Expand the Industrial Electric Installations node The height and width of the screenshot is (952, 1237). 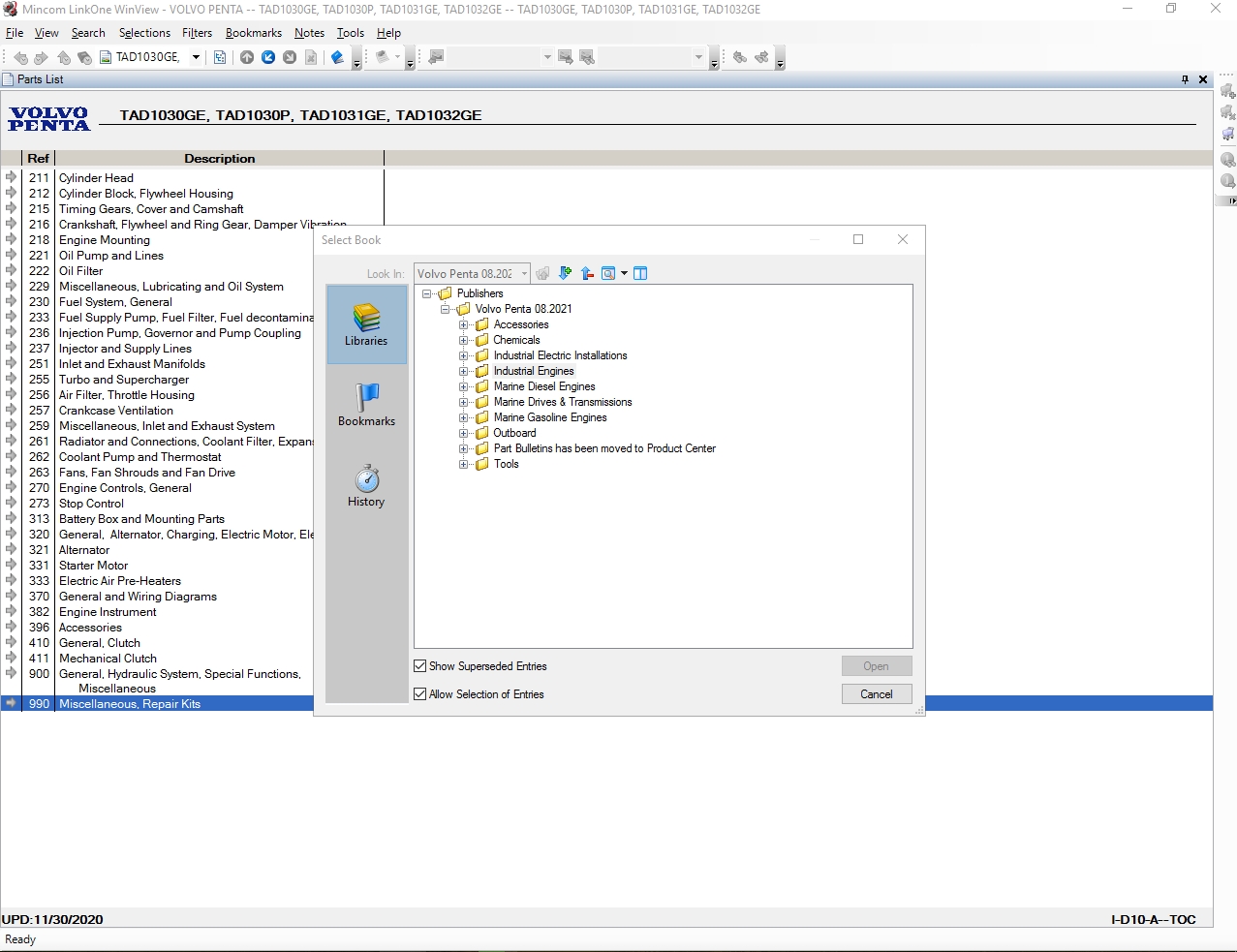[464, 355]
